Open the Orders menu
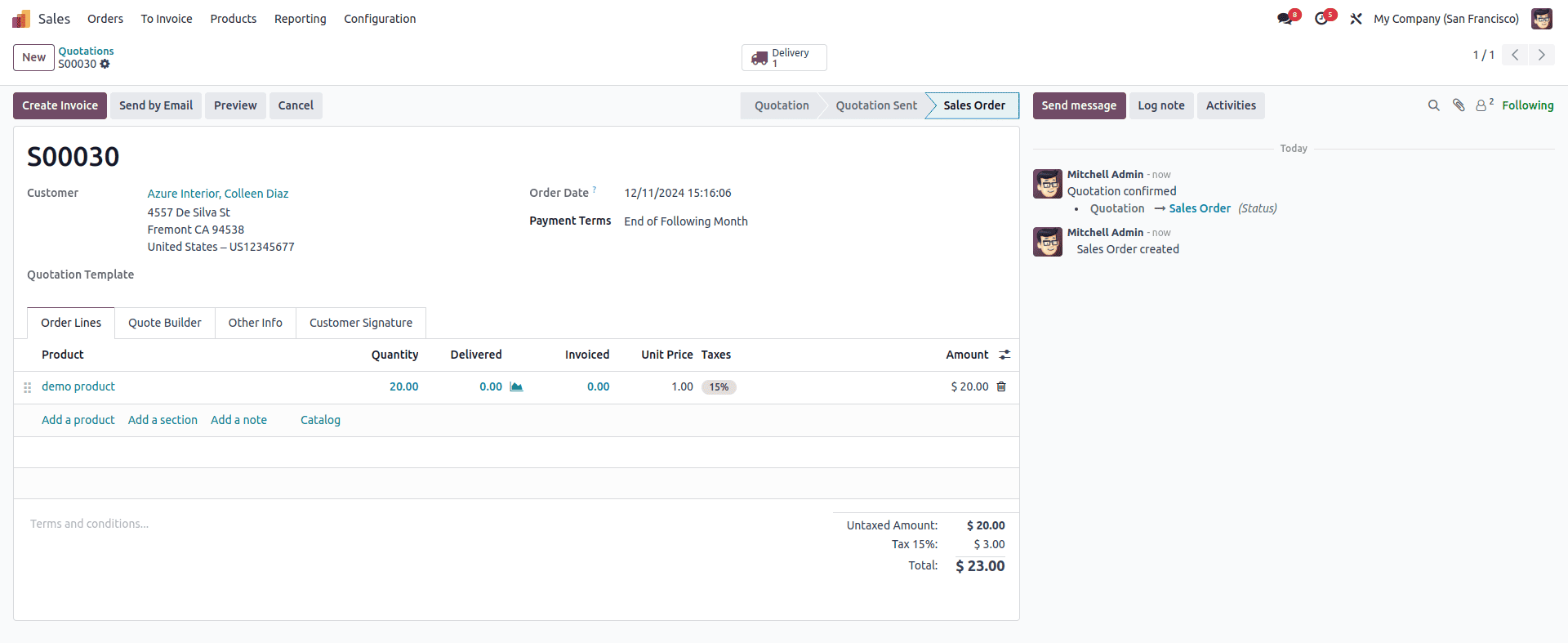Screen dimensions: 1568x643 tap(105, 19)
